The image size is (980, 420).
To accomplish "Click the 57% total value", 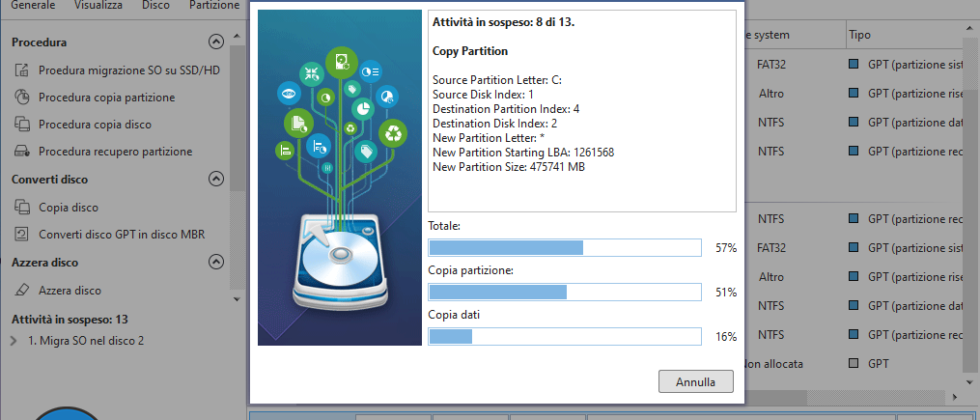I will pos(726,248).
